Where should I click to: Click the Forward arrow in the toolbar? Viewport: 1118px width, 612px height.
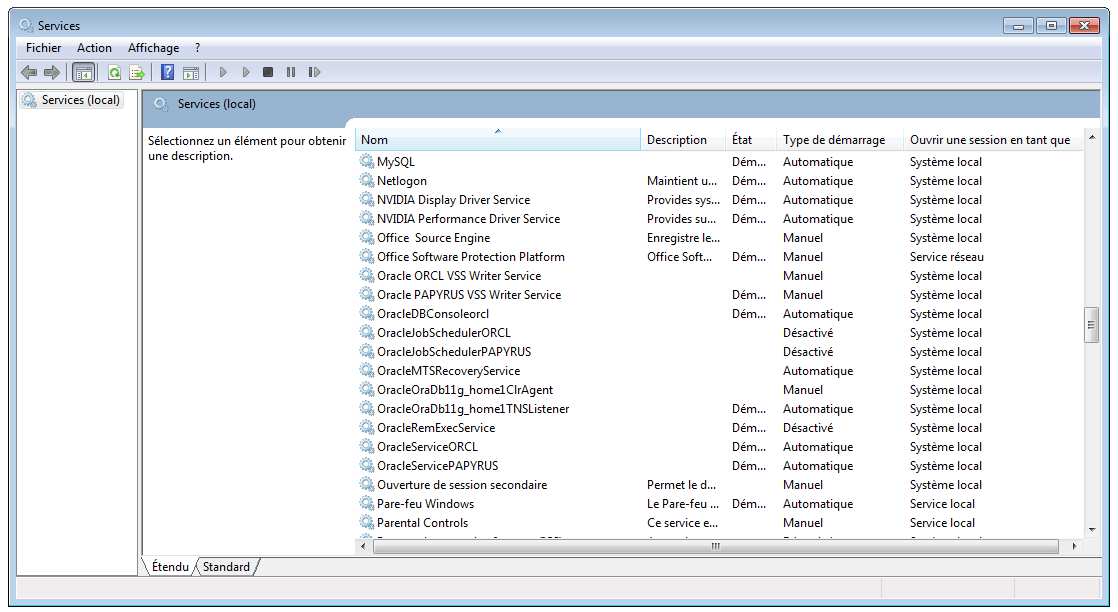coord(51,72)
